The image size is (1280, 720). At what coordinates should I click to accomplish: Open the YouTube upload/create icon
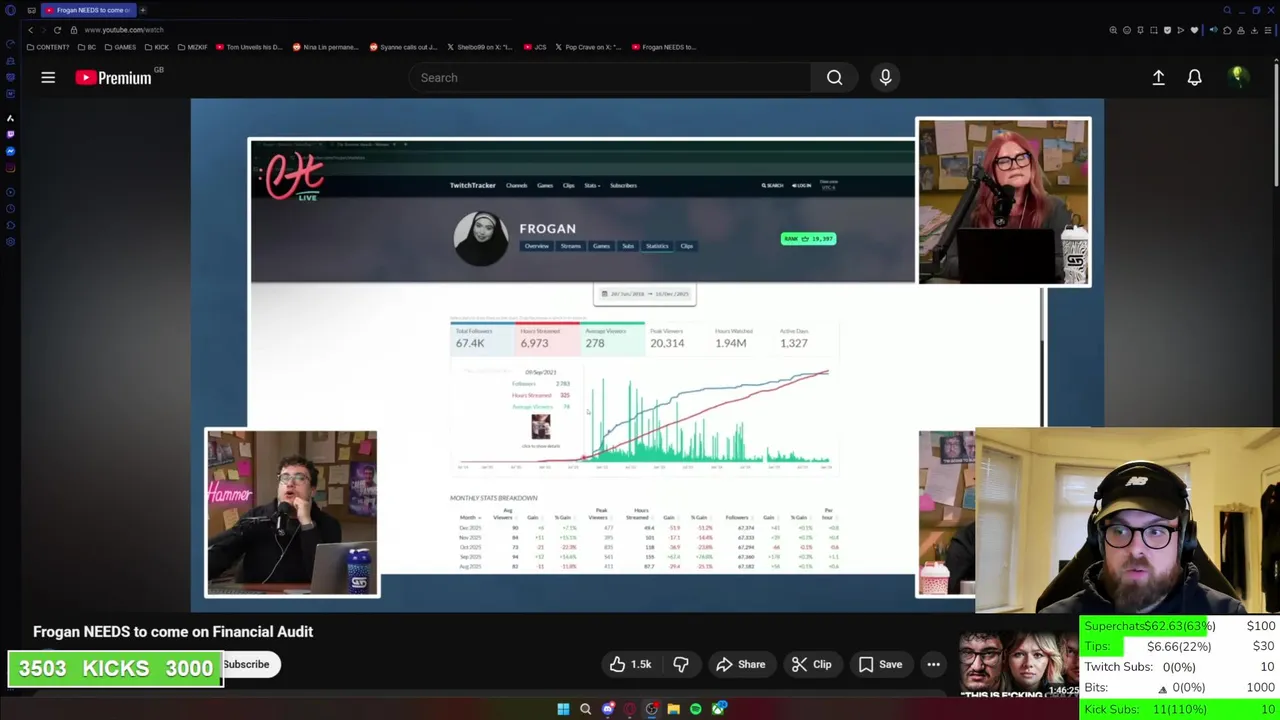point(1158,77)
